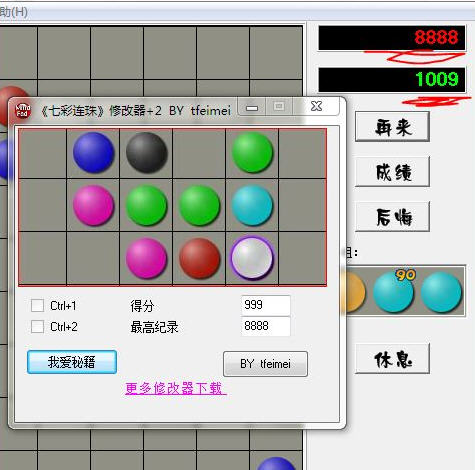
Task: Click the green ball below the black ball
Action: [146, 205]
